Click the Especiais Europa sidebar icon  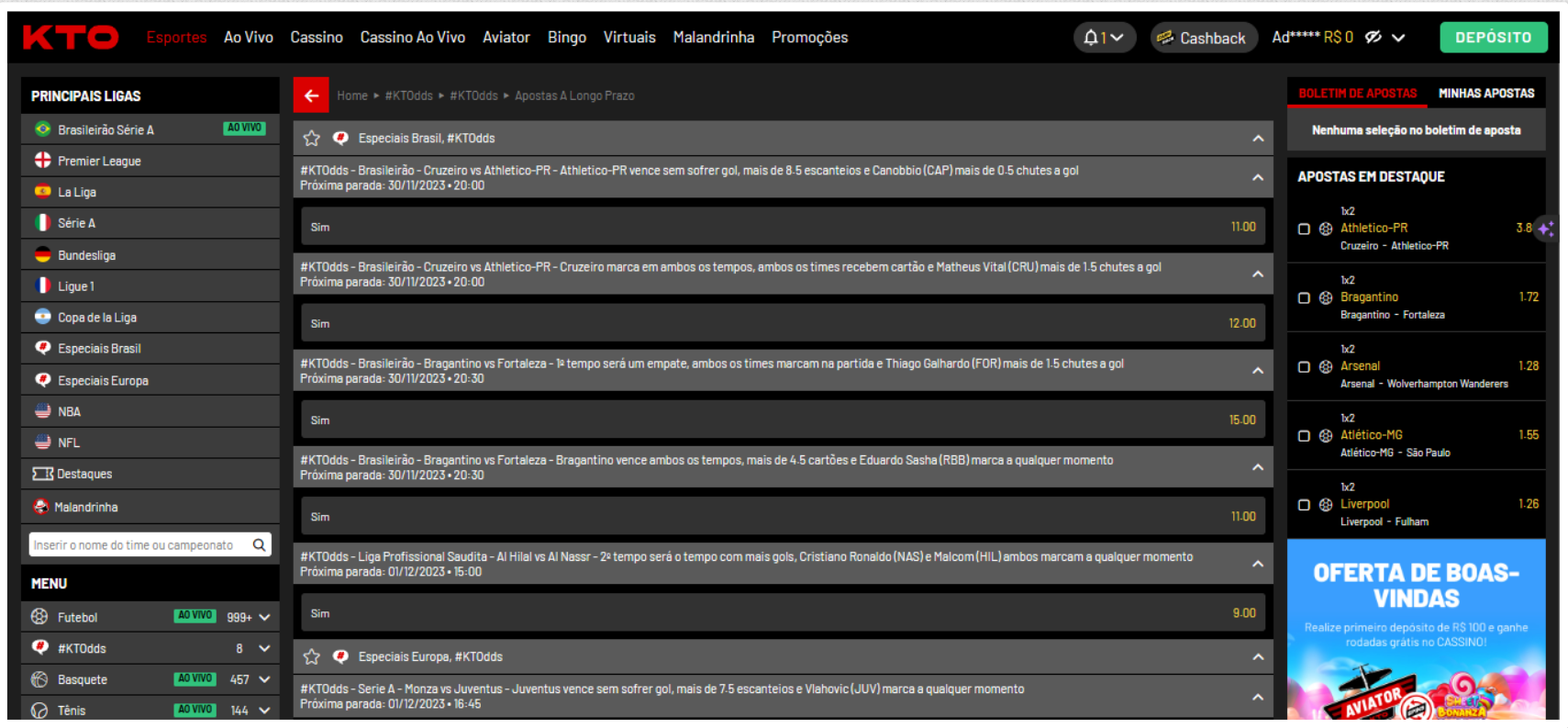(x=42, y=380)
